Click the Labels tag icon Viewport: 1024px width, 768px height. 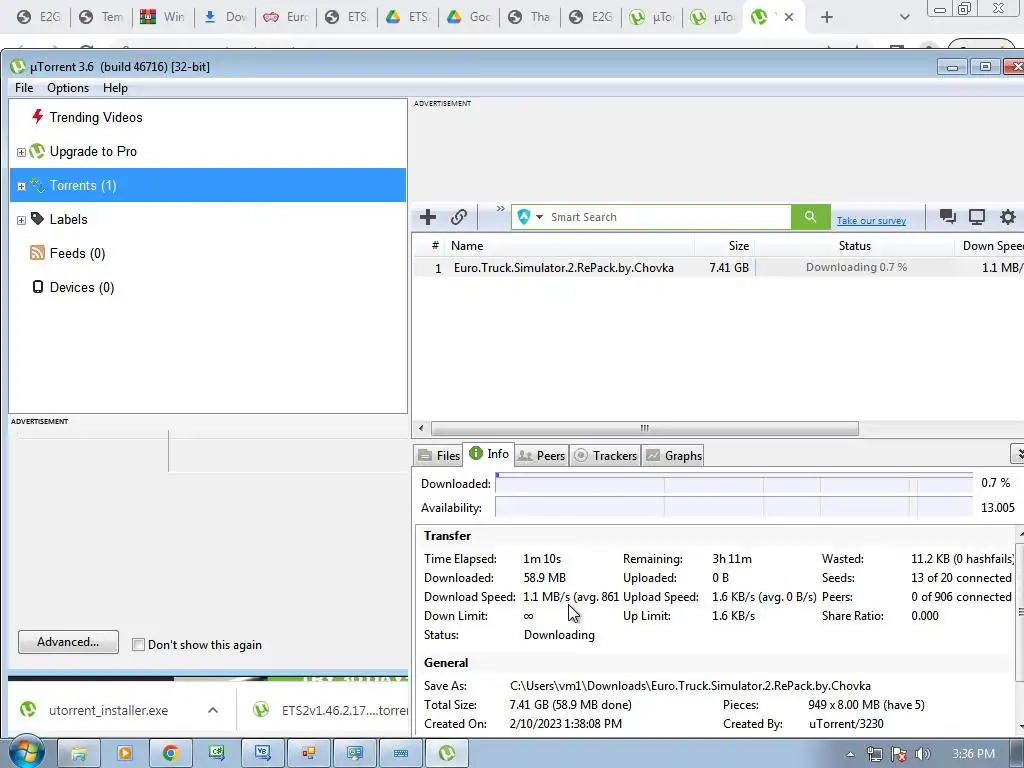pos(37,219)
